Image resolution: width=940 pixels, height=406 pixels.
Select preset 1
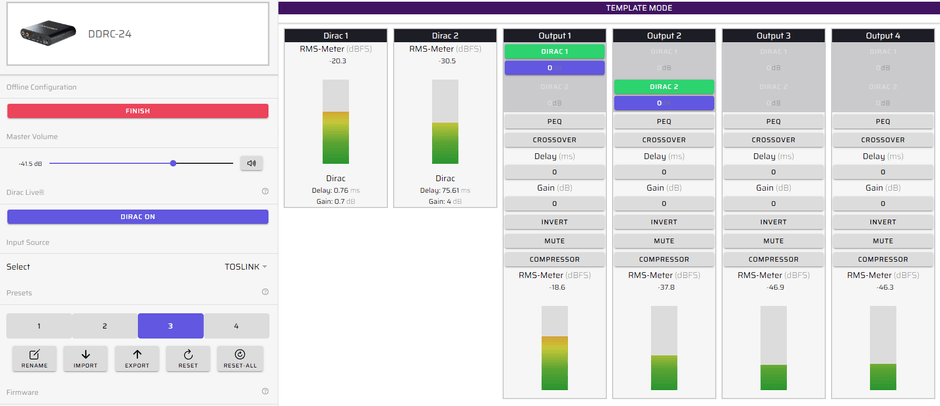click(39, 326)
